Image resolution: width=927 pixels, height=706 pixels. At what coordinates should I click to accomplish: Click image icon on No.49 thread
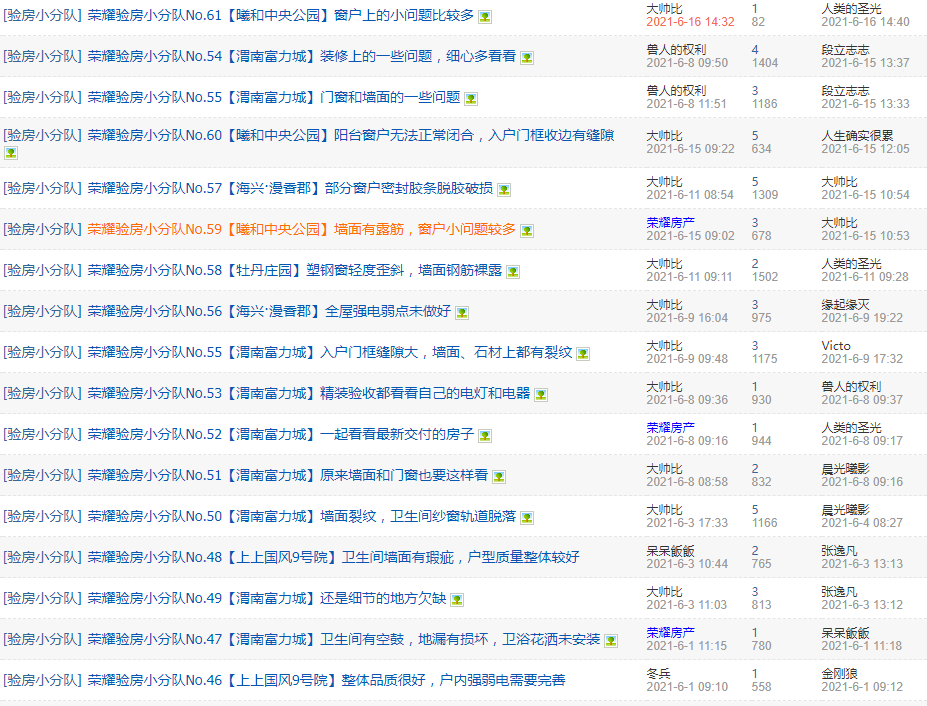click(x=457, y=600)
